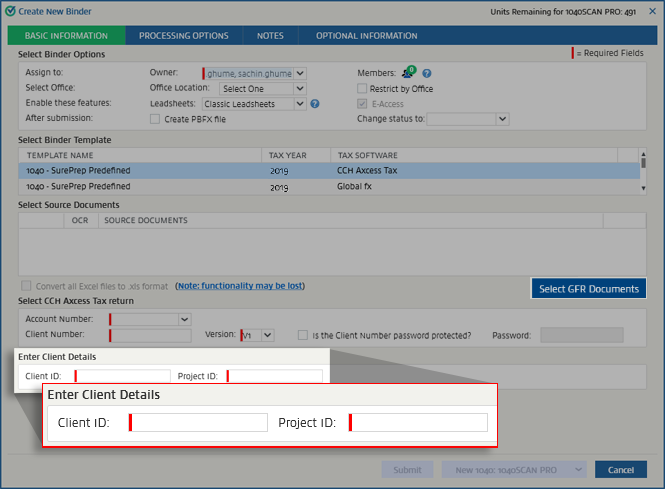Expand New 1040: 1040SCAN PRO dropdown arrow

tap(578, 469)
